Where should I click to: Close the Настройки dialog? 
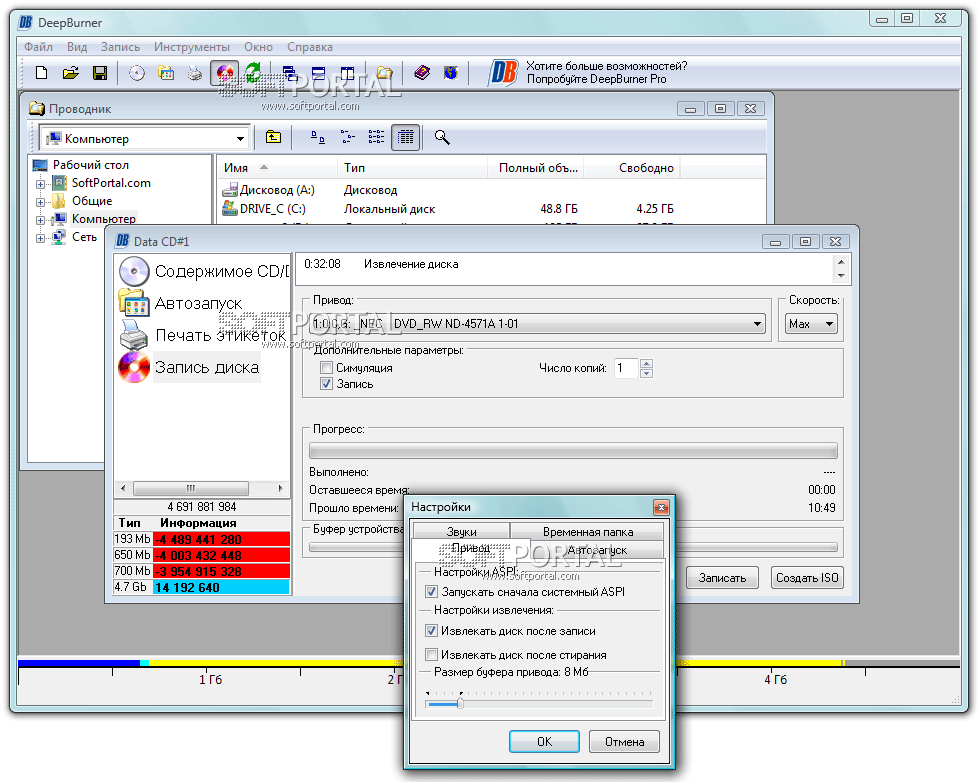(x=661, y=507)
